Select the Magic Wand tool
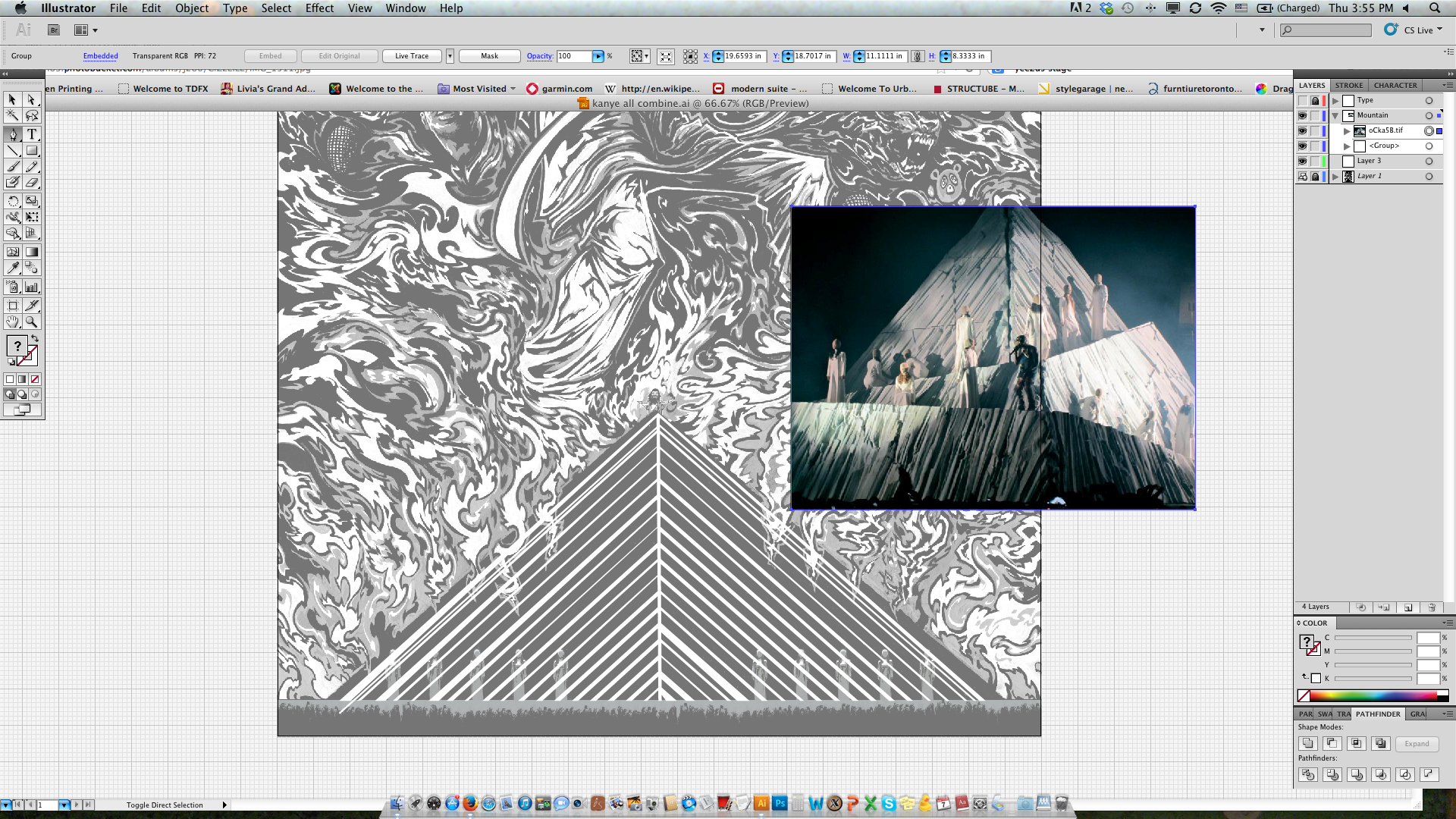Image resolution: width=1456 pixels, height=819 pixels. click(x=13, y=115)
